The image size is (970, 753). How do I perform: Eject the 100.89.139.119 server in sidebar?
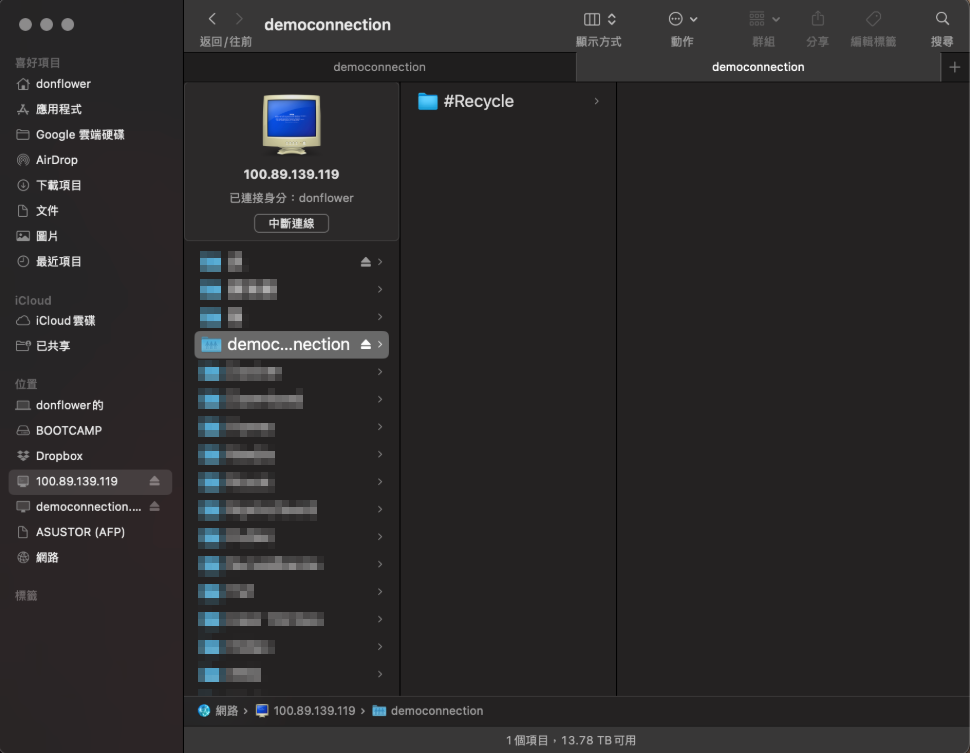pos(154,481)
